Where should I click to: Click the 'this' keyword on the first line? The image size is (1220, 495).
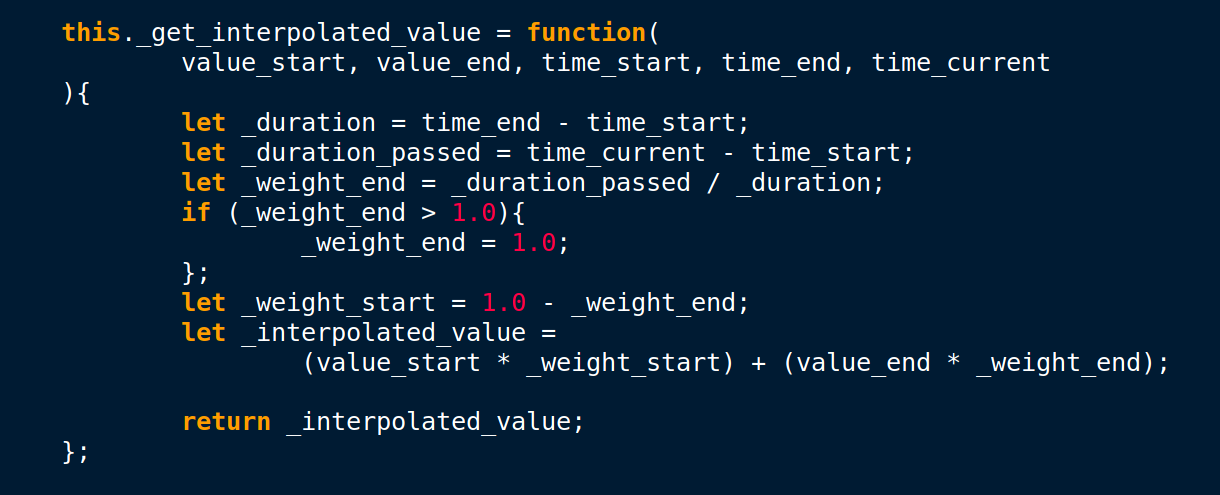point(92,33)
